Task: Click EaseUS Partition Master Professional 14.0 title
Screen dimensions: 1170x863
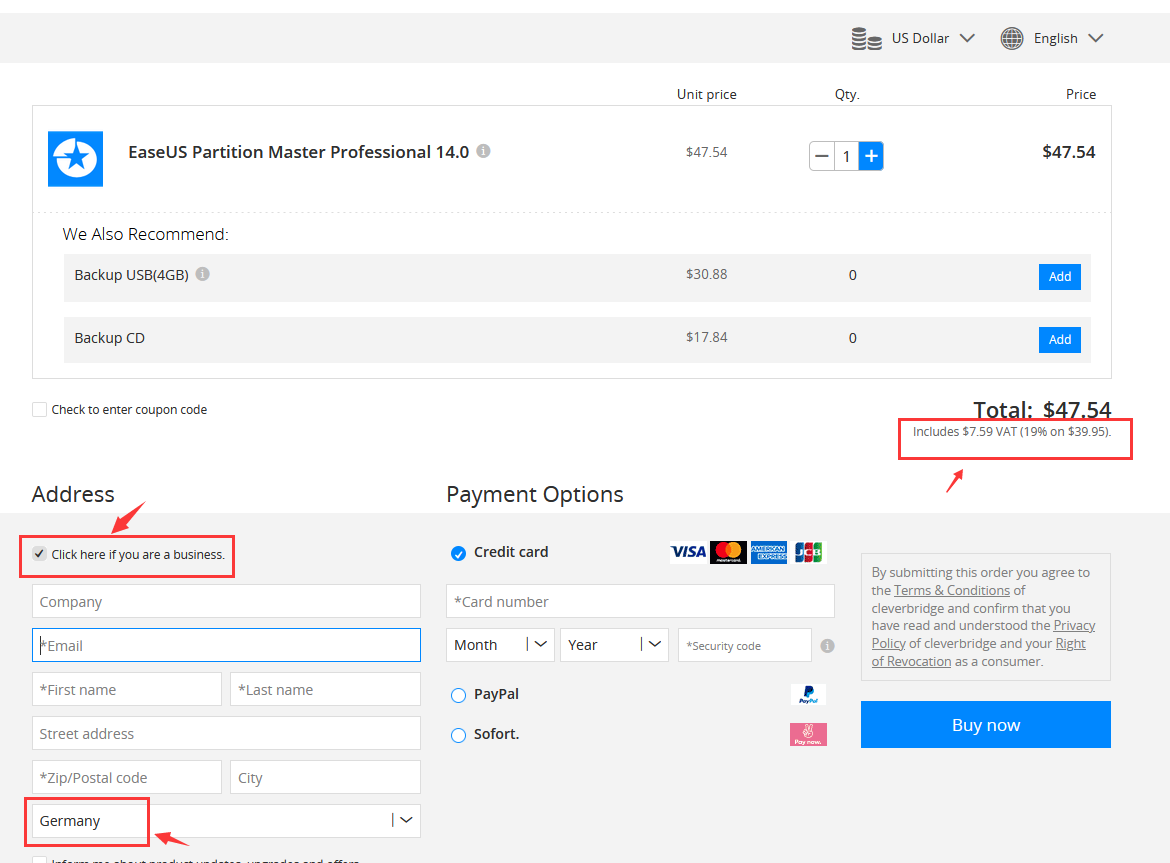Action: click(298, 151)
